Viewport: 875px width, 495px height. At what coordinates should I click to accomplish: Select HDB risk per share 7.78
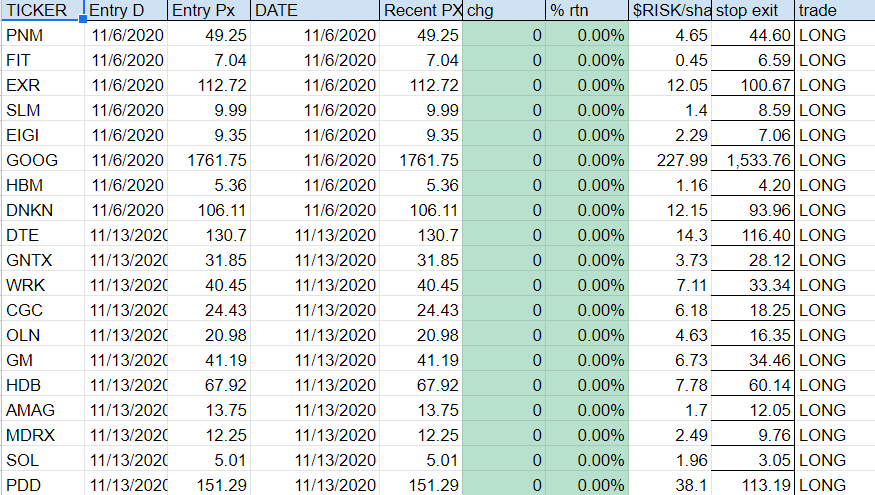[x=670, y=385]
